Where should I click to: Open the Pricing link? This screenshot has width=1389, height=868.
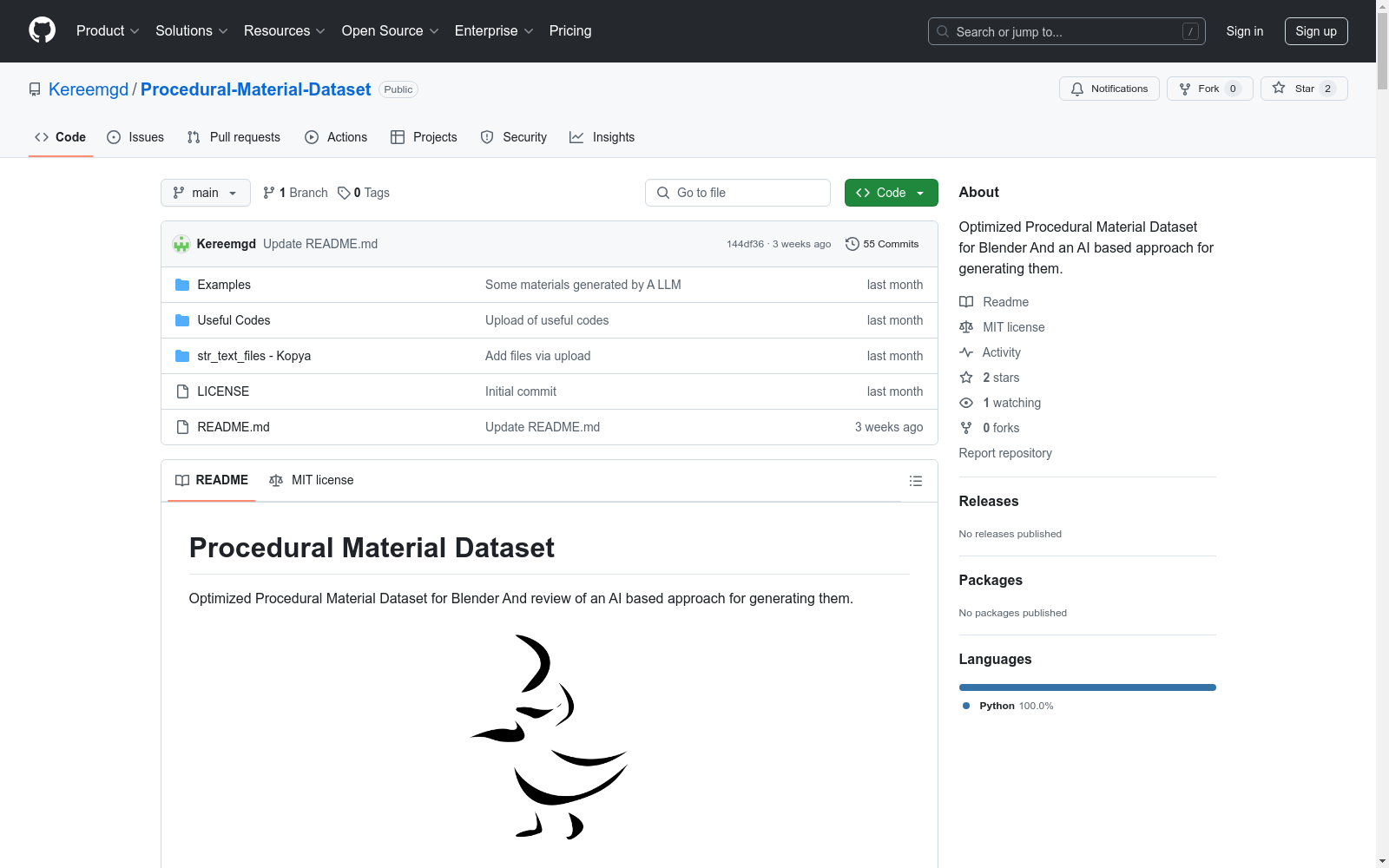point(570,31)
